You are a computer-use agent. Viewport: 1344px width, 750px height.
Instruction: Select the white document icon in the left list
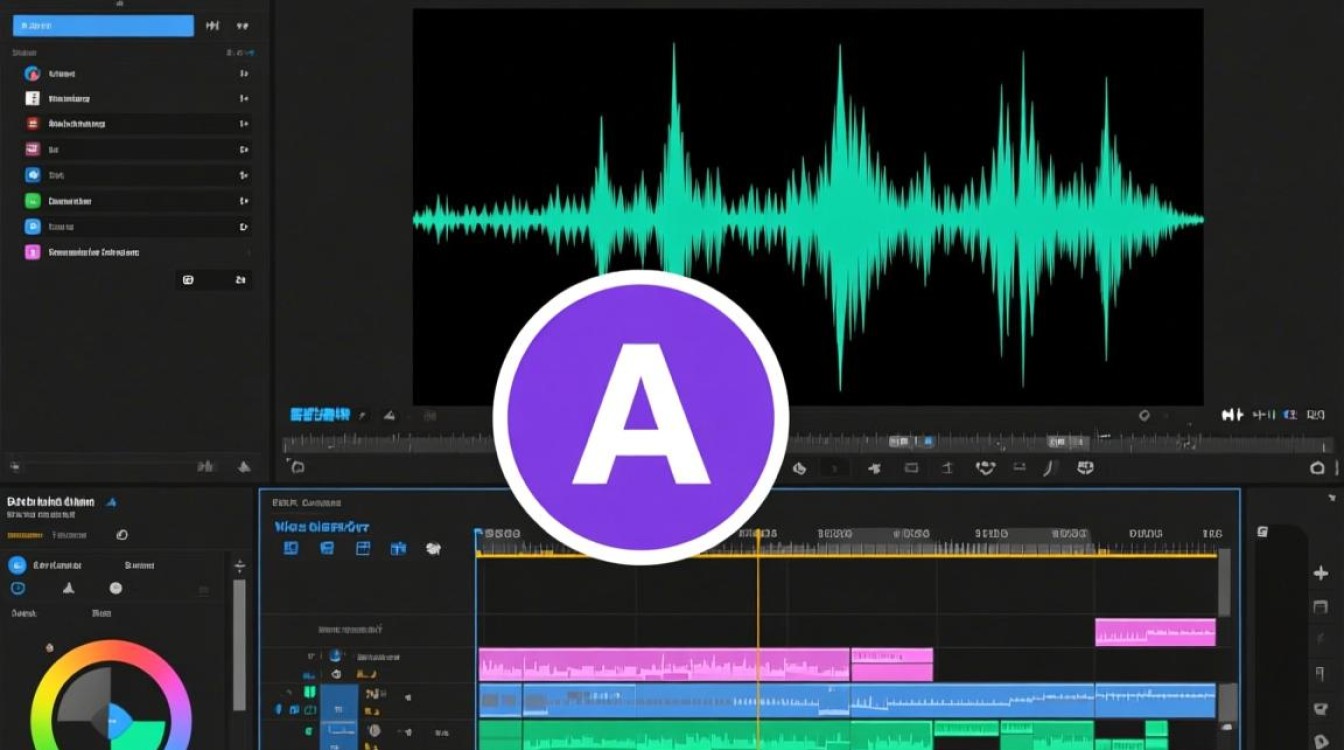click(32, 99)
